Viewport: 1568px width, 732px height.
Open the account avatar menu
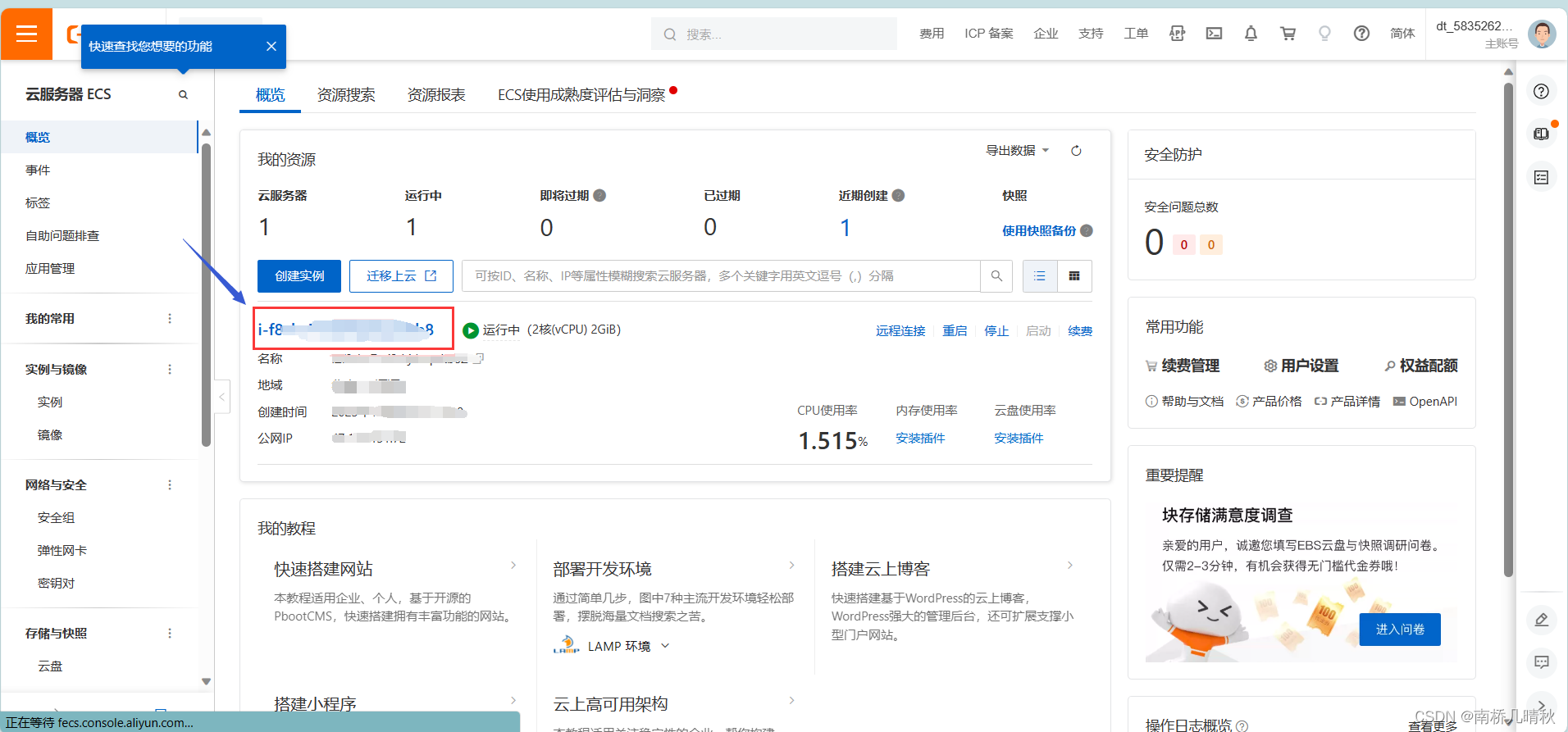1542,34
